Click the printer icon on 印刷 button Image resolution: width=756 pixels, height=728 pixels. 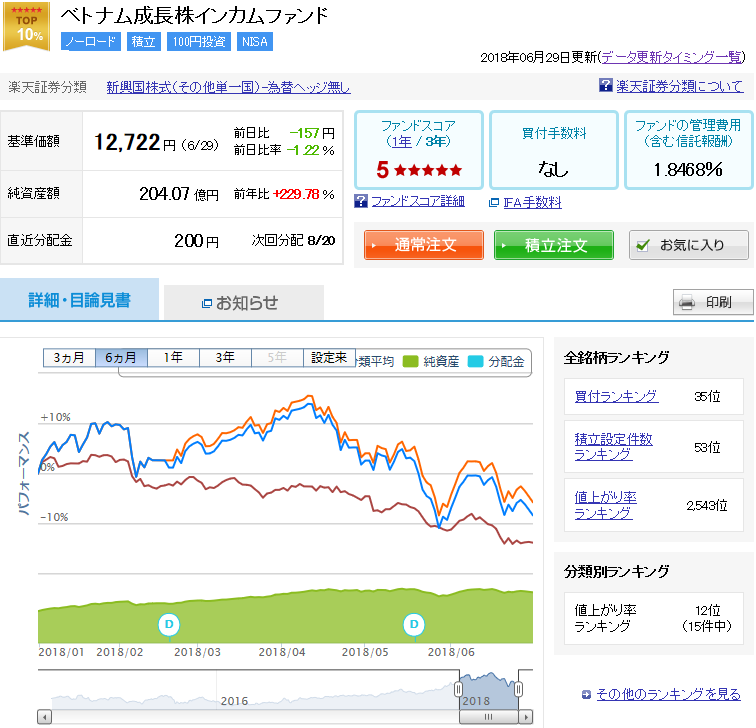point(687,302)
